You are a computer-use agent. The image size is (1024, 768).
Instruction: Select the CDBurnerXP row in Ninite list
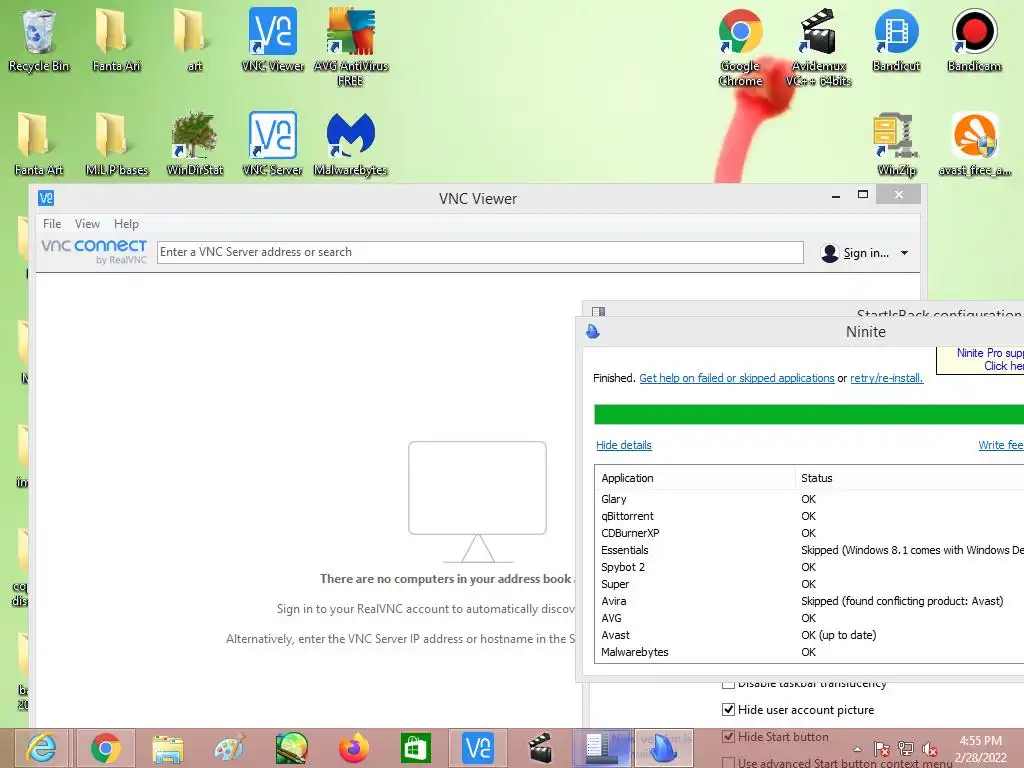810,533
